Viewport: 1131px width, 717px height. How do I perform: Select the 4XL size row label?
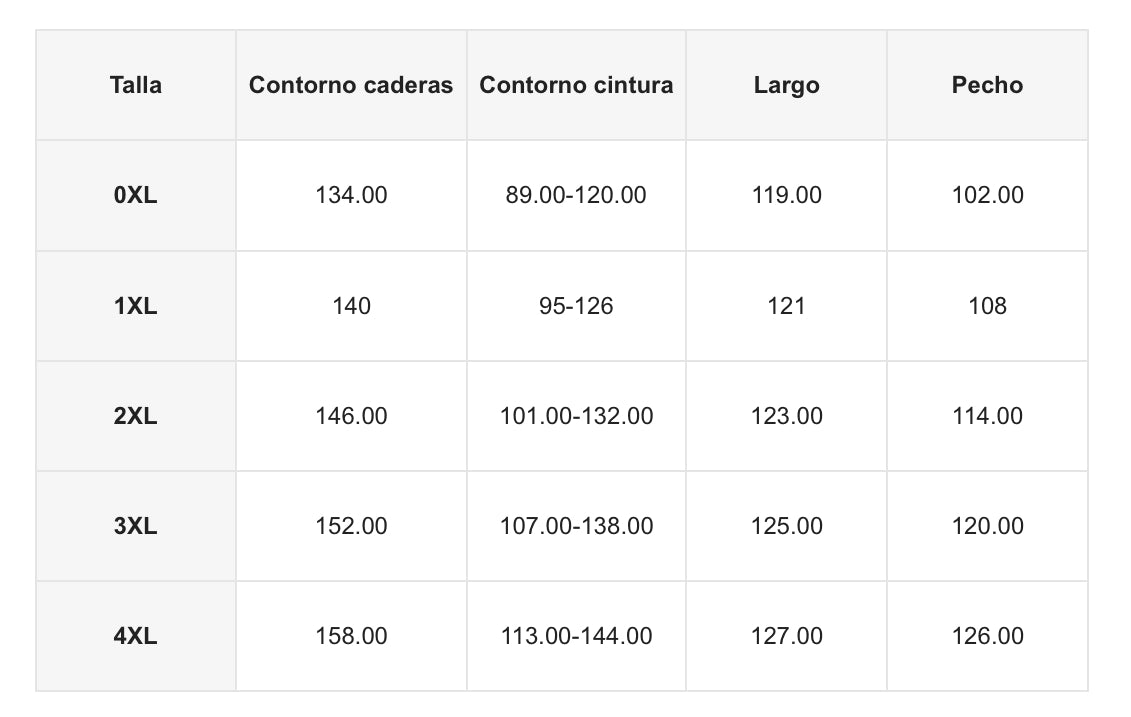[x=136, y=636]
